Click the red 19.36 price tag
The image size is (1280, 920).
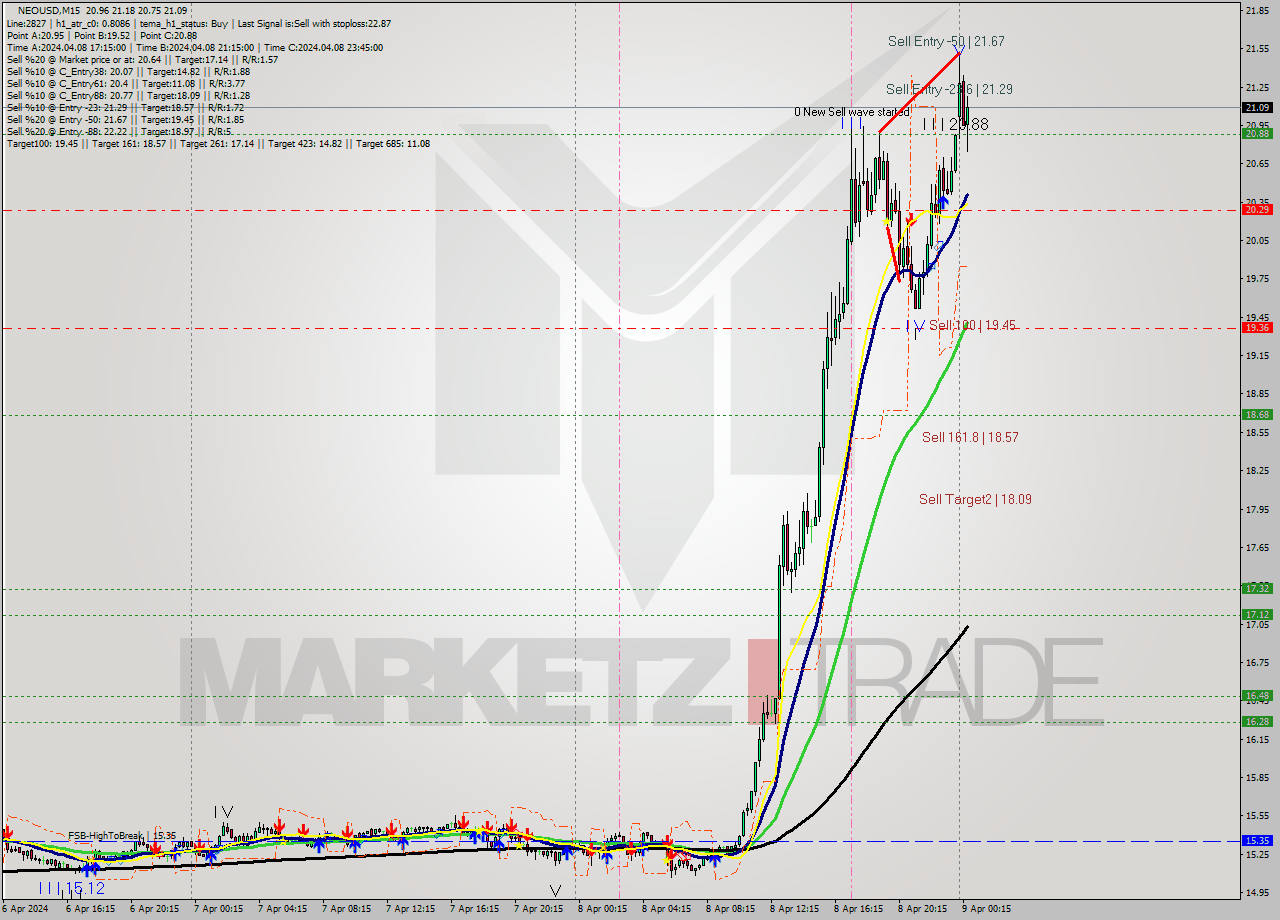tap(1257, 327)
